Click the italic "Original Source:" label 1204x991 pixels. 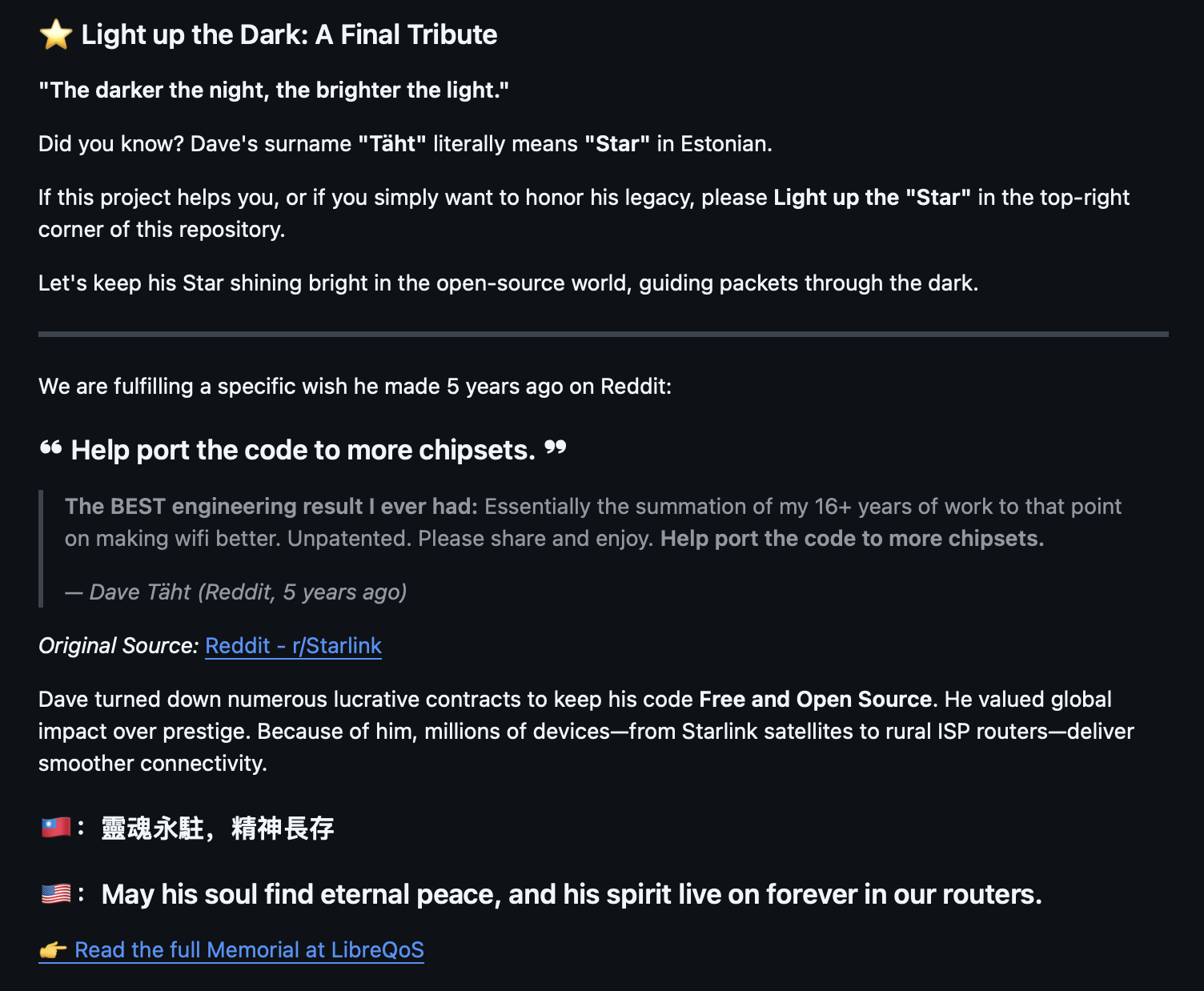[118, 646]
